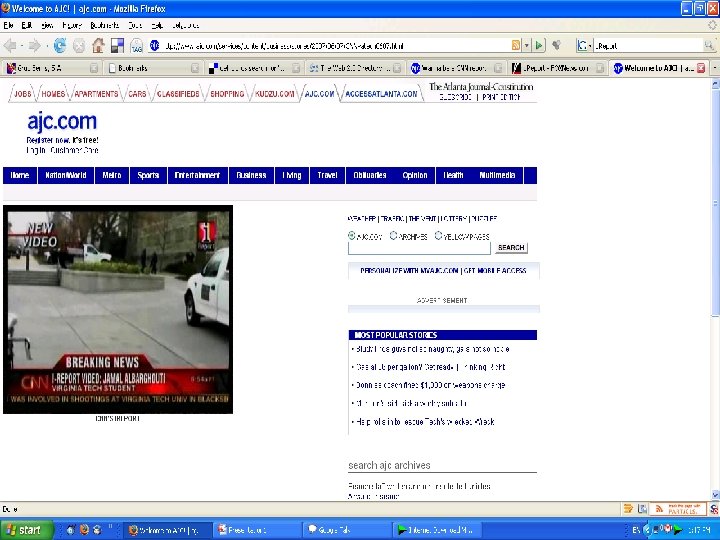Click the SEARCH button

(511, 248)
